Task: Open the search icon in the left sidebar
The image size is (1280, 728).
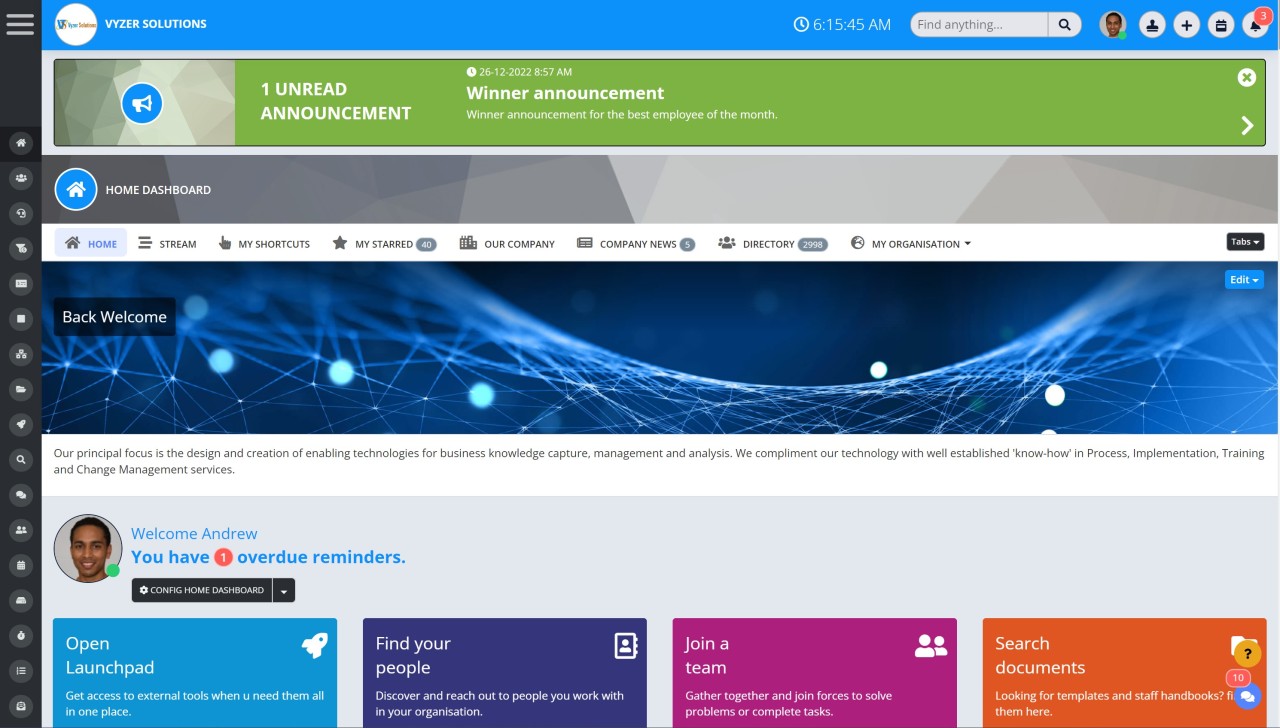Action: [20, 459]
